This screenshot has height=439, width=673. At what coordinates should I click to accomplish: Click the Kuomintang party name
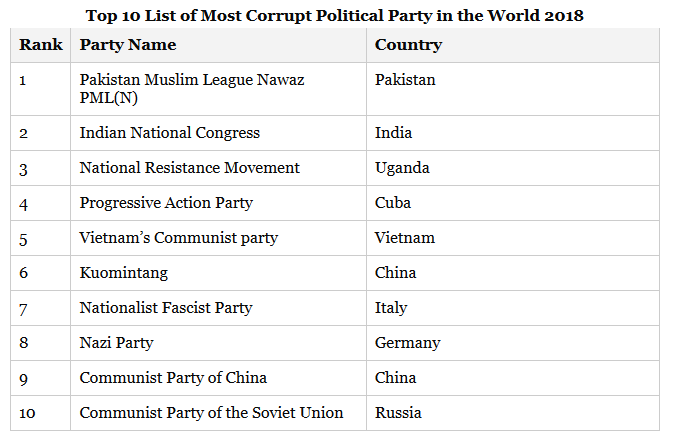[124, 273]
